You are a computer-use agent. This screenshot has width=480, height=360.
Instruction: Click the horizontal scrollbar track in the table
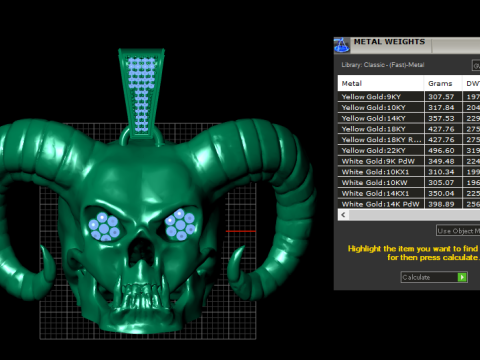pyautogui.click(x=414, y=215)
